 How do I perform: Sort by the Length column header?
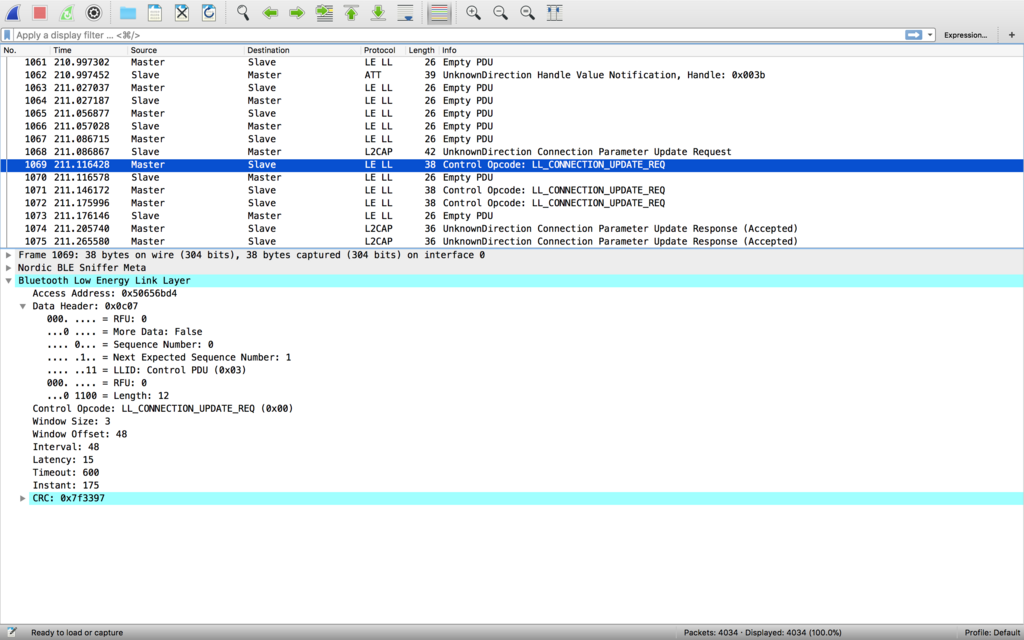coord(422,50)
